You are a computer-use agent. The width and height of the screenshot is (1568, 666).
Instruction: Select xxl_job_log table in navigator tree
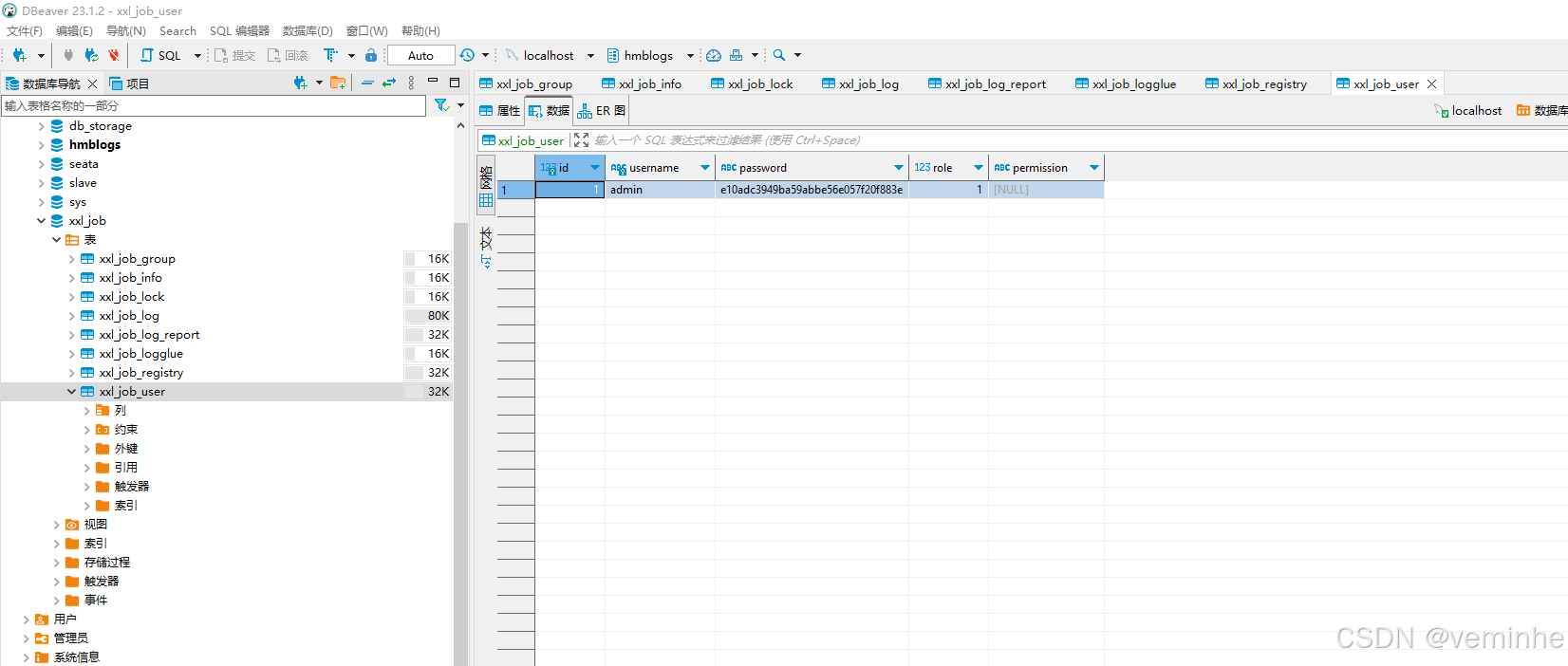tap(129, 316)
